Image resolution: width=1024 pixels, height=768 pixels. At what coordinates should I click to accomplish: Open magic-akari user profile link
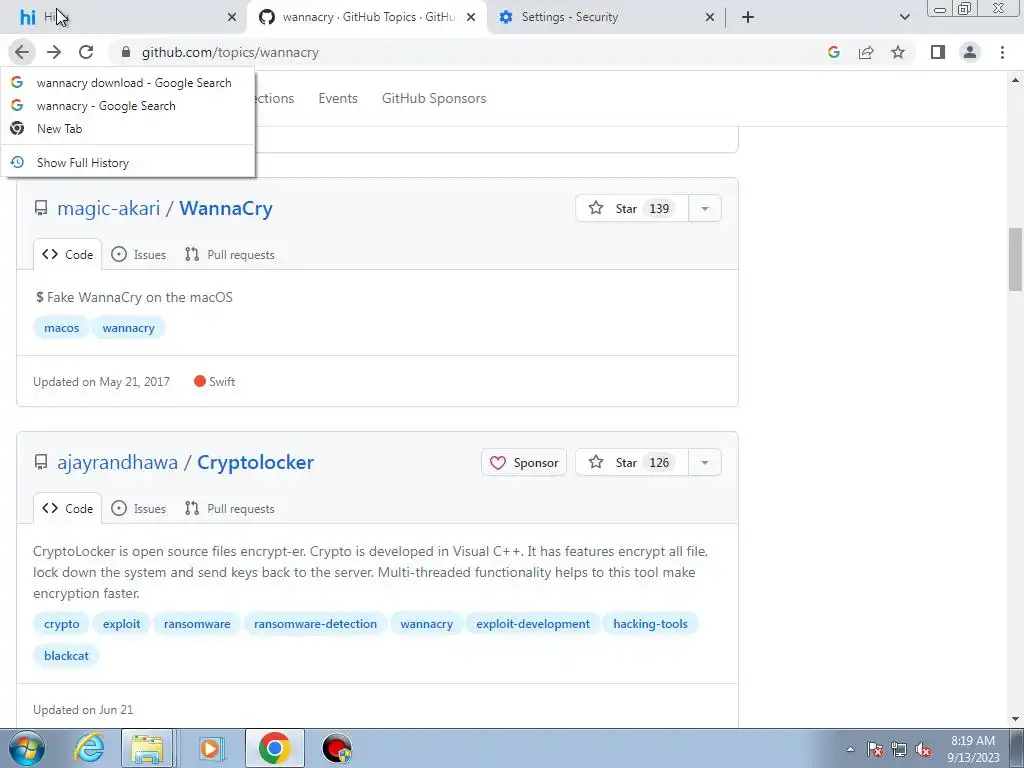108,208
